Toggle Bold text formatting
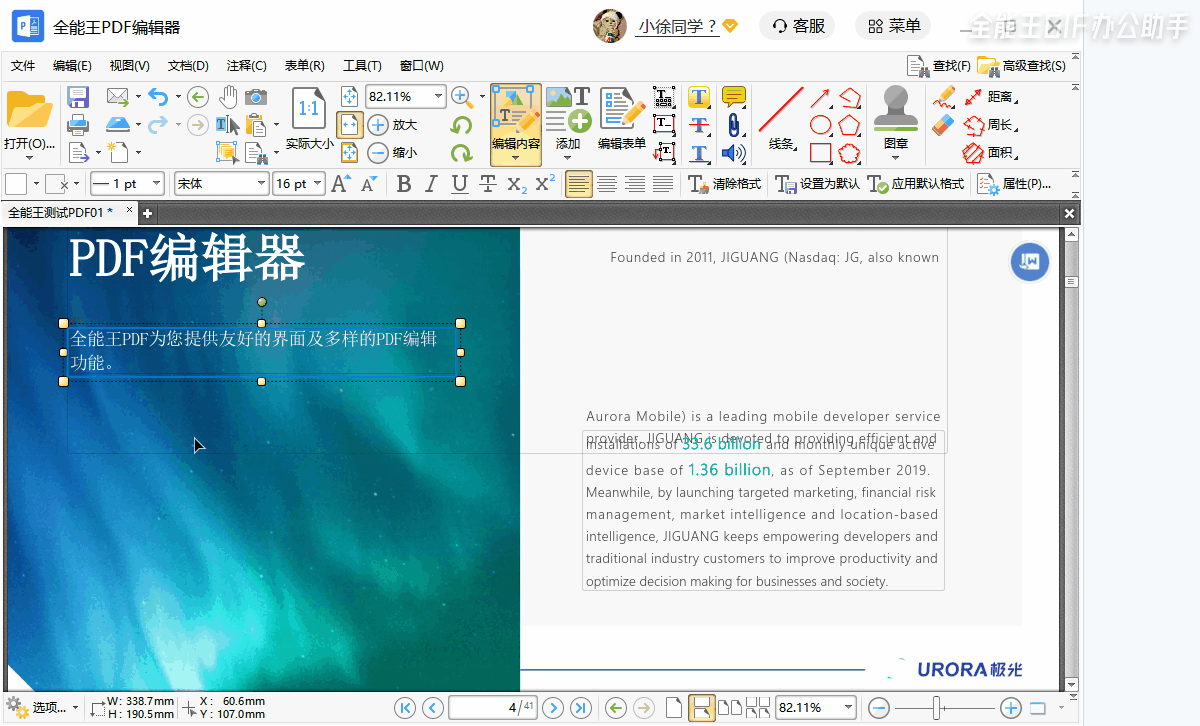Screen dimensions: 1200x726 pyautogui.click(x=404, y=184)
